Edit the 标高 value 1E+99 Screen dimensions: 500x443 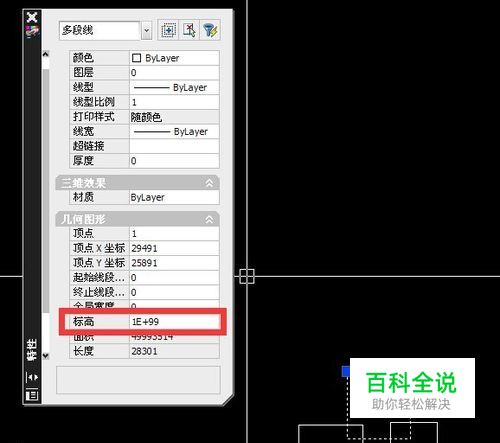point(174,322)
